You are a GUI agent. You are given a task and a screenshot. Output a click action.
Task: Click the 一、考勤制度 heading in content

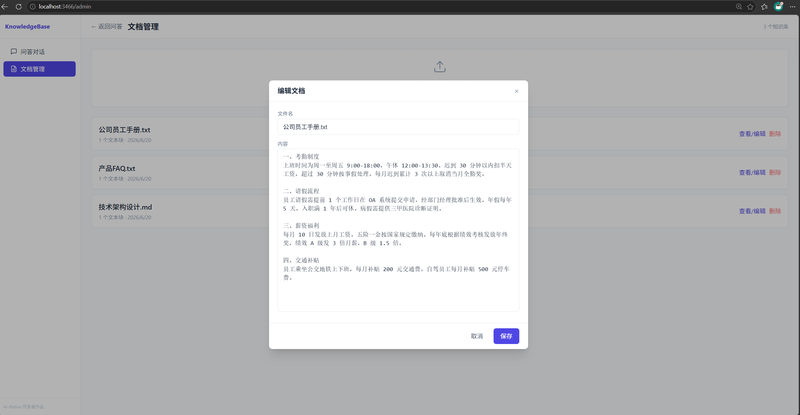(x=301, y=157)
